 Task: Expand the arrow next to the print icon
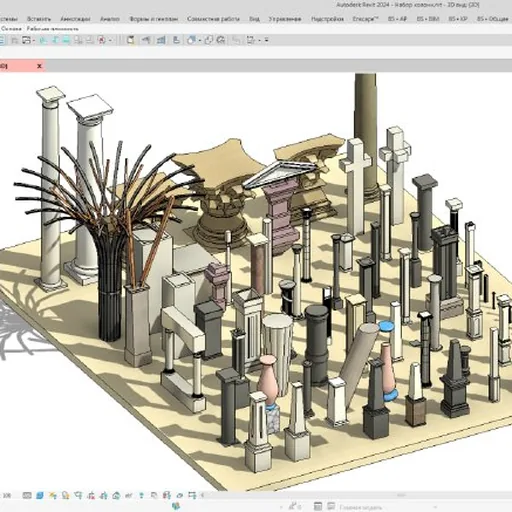pos(34,41)
